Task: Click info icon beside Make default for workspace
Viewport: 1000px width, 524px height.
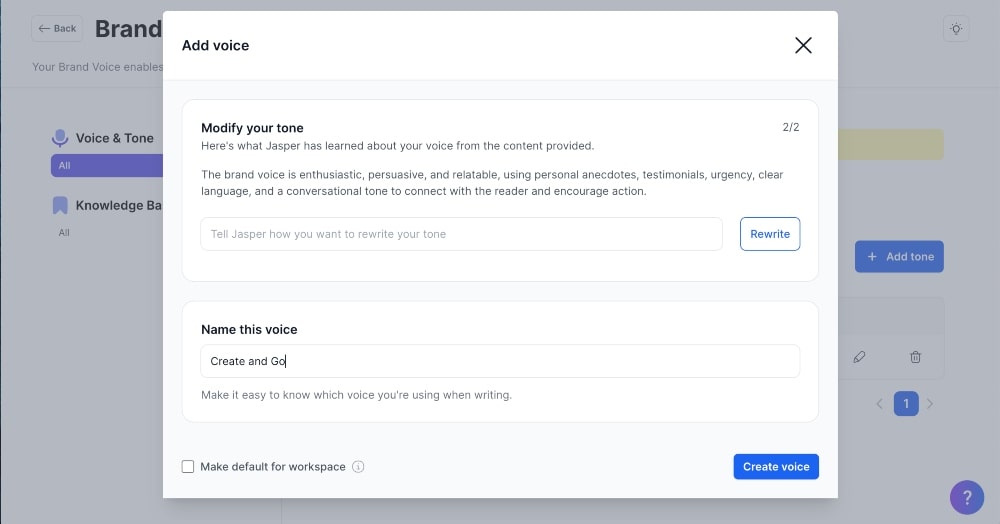Action: point(358,467)
